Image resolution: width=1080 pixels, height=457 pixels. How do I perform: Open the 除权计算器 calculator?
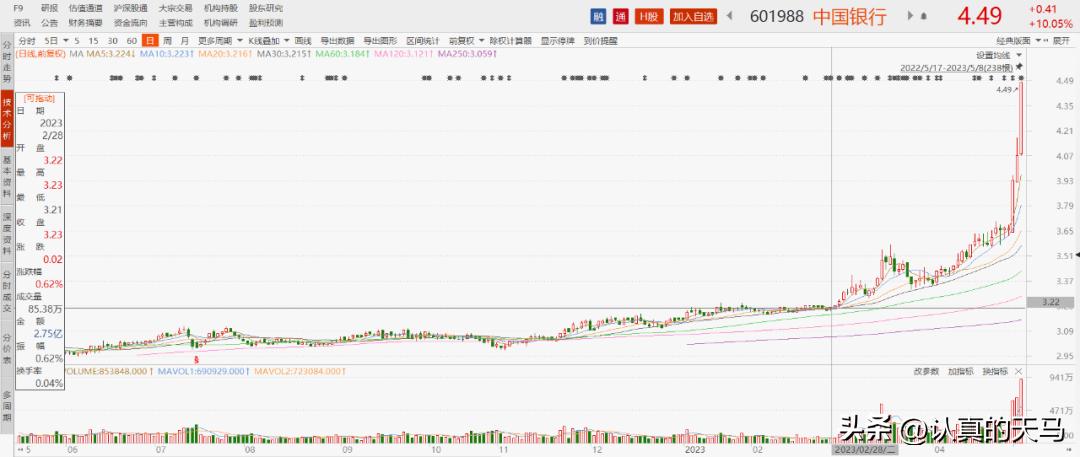pyautogui.click(x=511, y=41)
